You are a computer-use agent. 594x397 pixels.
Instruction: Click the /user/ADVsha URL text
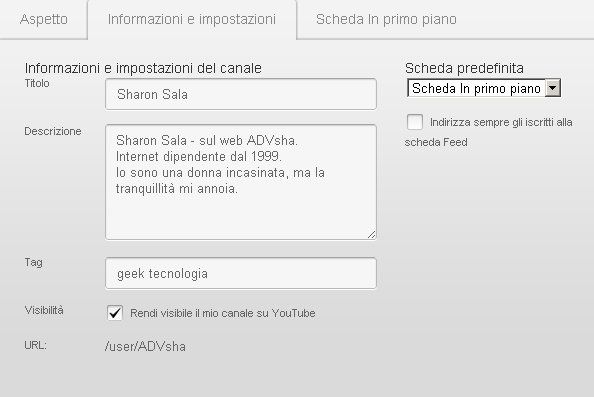(145, 347)
